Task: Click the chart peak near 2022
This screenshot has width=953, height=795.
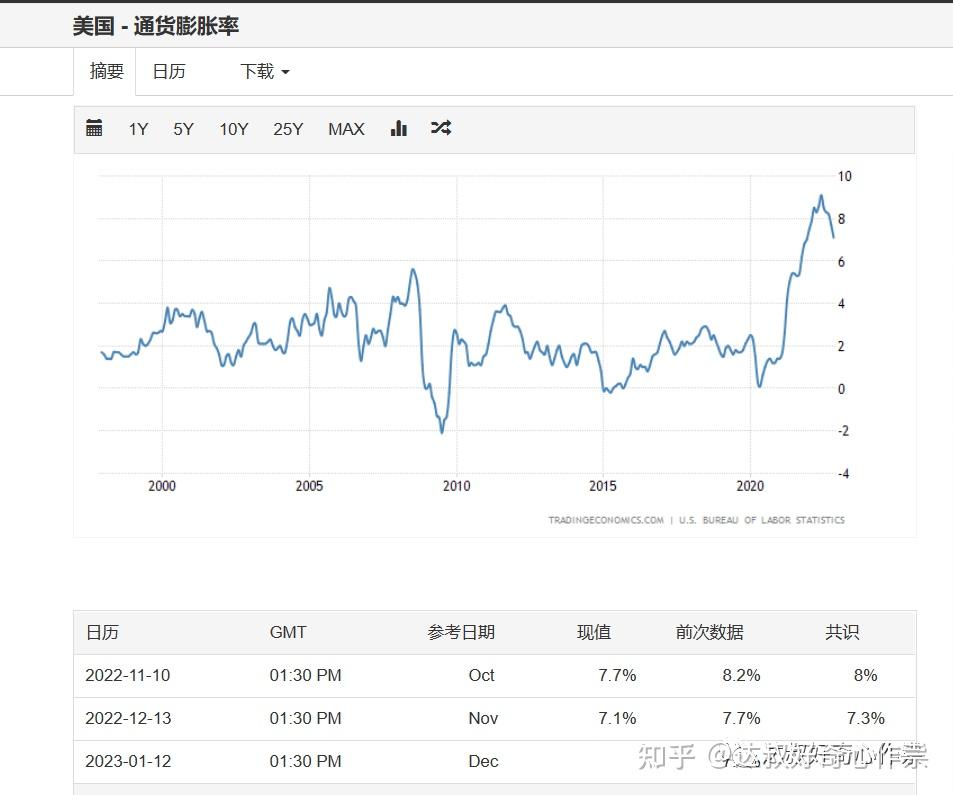Action: click(821, 196)
